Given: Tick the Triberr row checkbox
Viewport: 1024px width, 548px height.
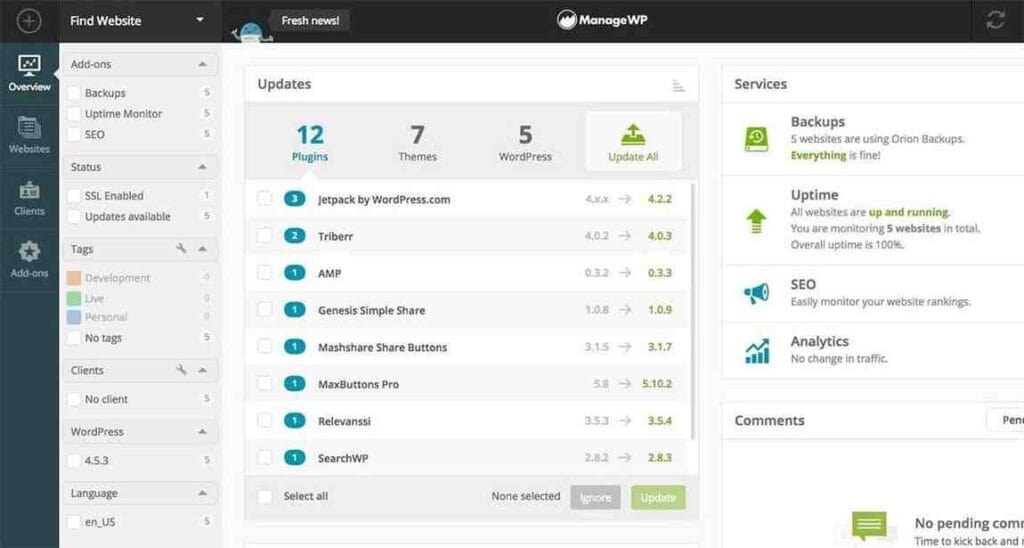Looking at the screenshot, I should coord(264,236).
